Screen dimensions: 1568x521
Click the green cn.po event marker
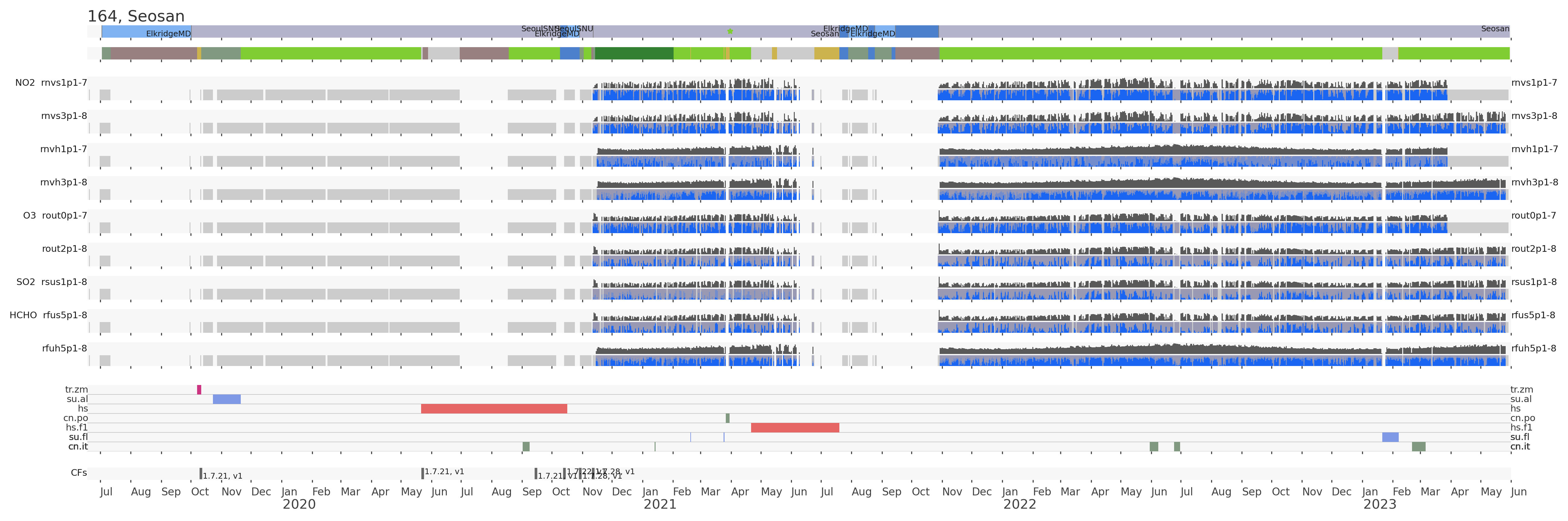click(x=727, y=418)
